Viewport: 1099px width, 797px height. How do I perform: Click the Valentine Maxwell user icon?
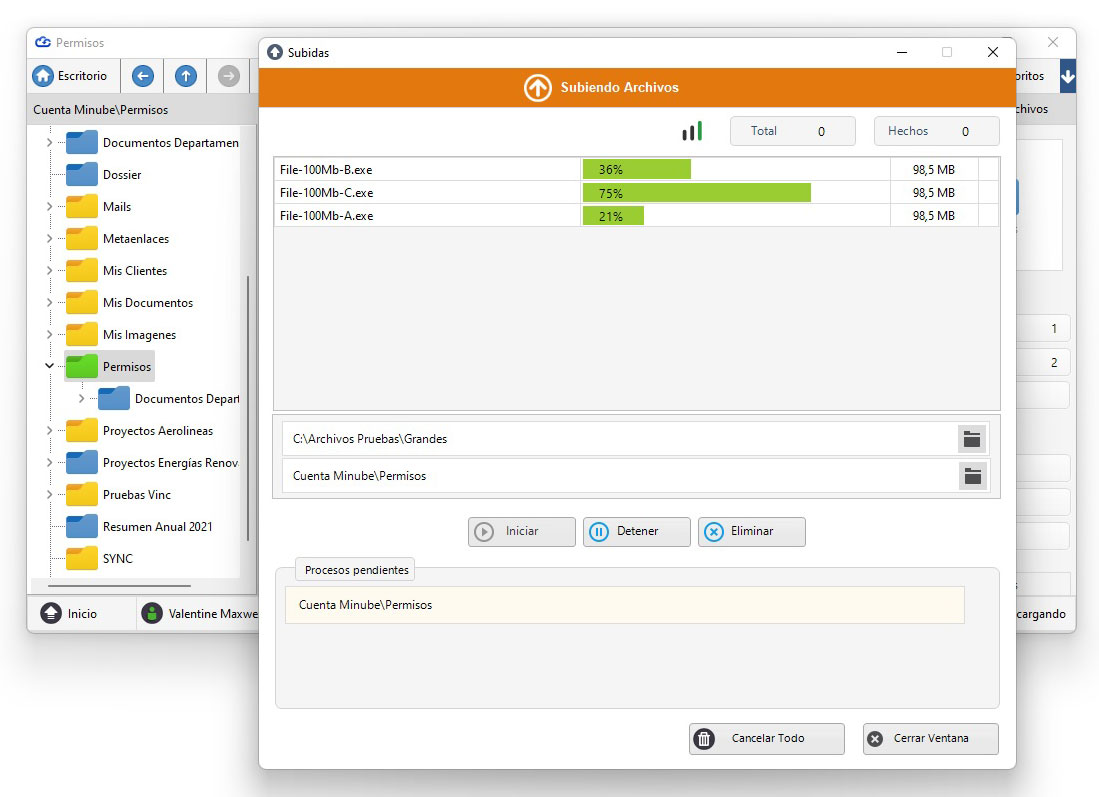click(152, 613)
